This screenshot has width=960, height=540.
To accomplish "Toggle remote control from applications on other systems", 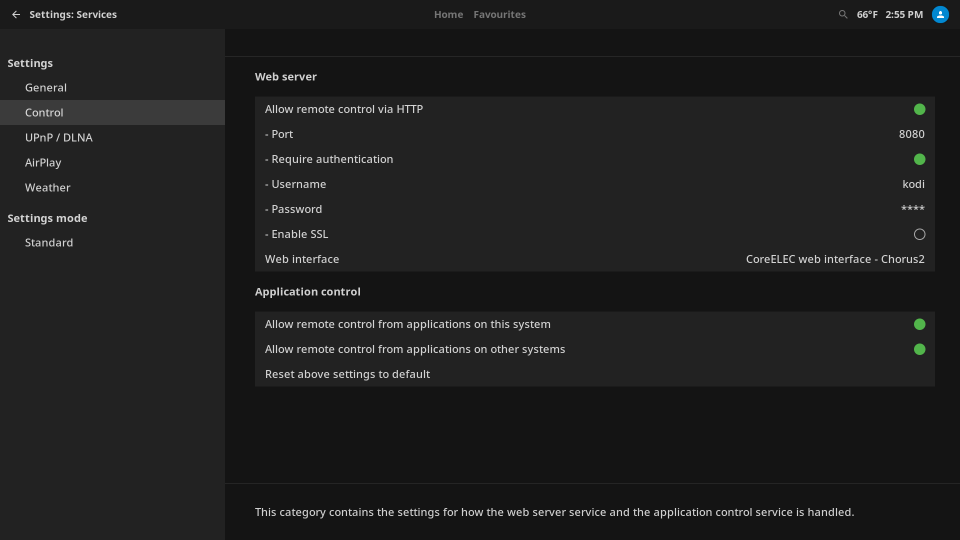I will (919, 349).
